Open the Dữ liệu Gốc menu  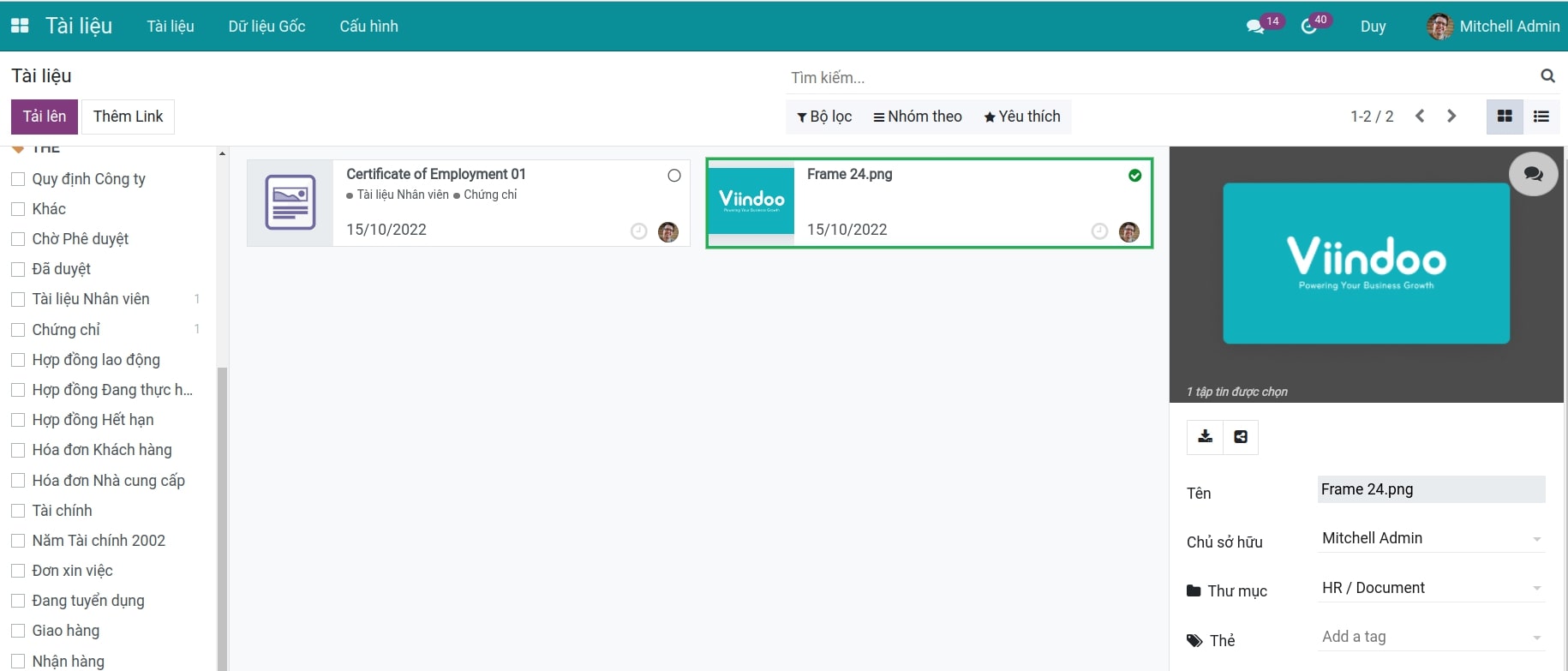click(x=266, y=27)
